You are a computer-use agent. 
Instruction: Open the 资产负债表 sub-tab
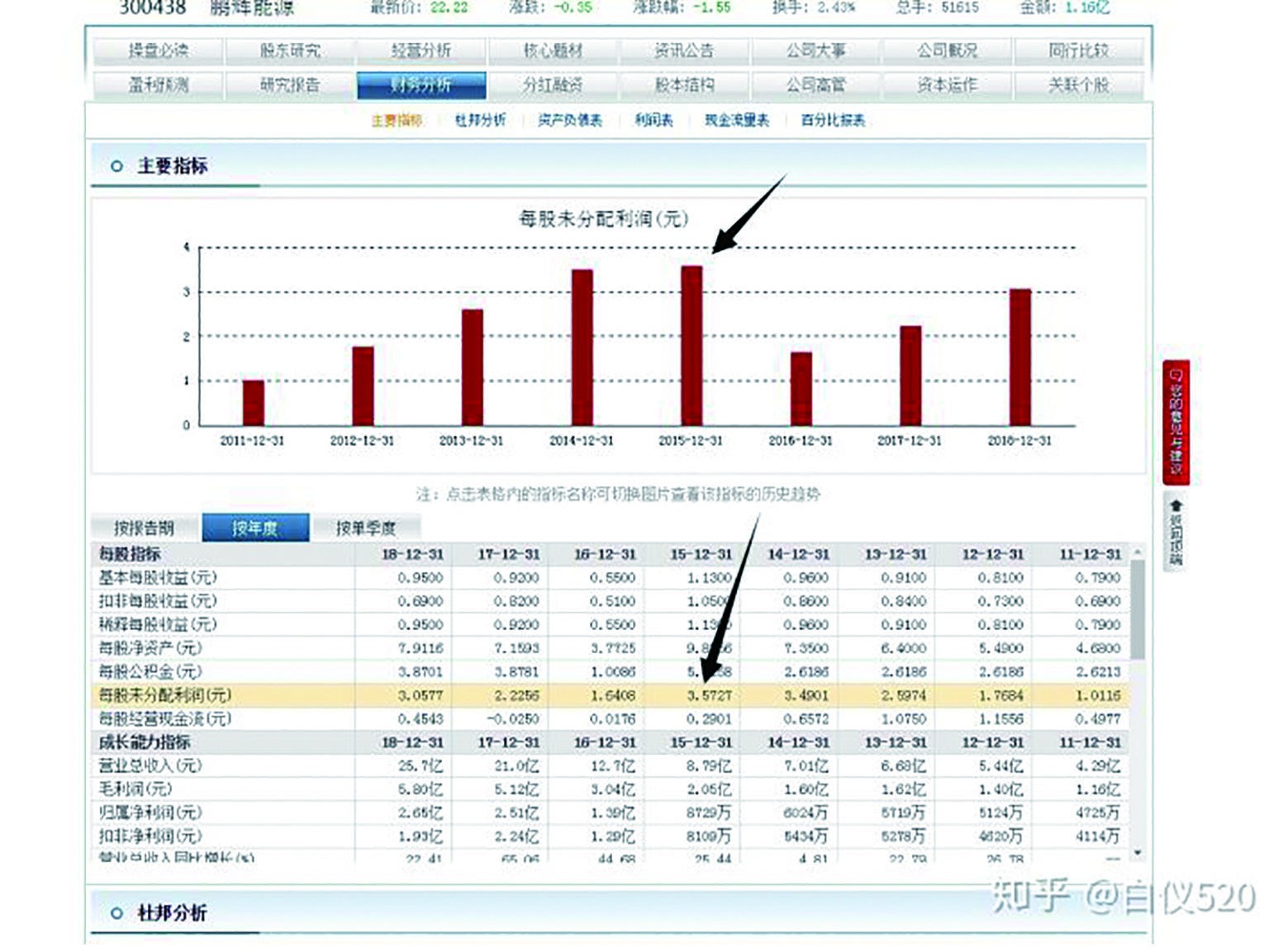coord(571,121)
